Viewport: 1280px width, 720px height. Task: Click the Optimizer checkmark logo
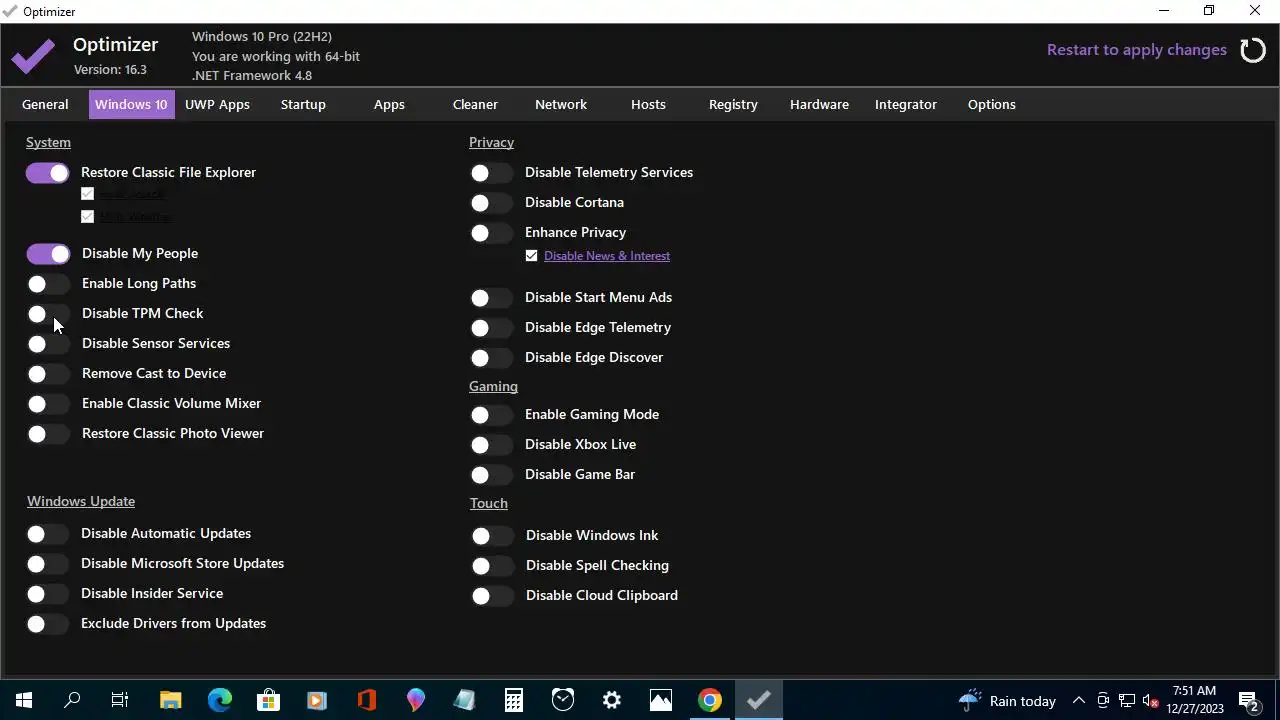coord(33,56)
